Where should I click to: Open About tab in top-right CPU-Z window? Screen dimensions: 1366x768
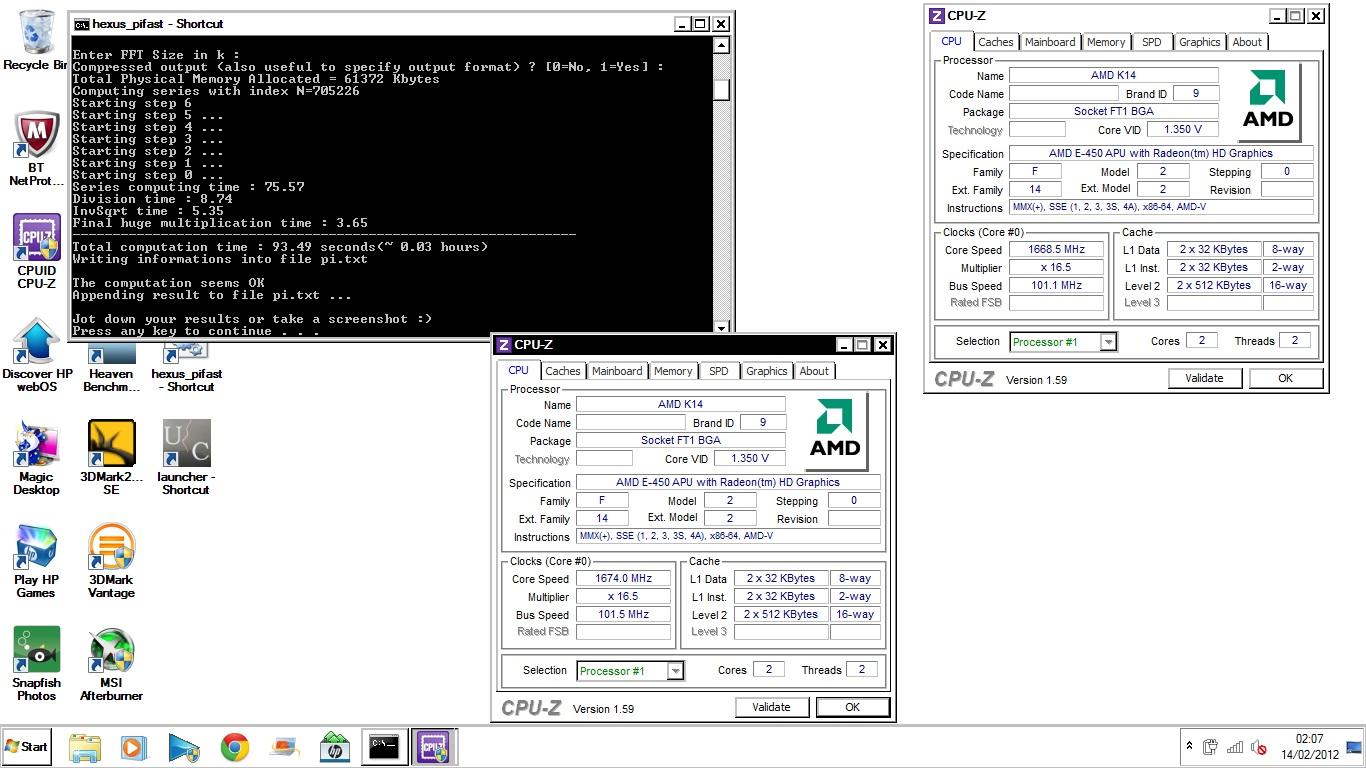pos(1247,42)
